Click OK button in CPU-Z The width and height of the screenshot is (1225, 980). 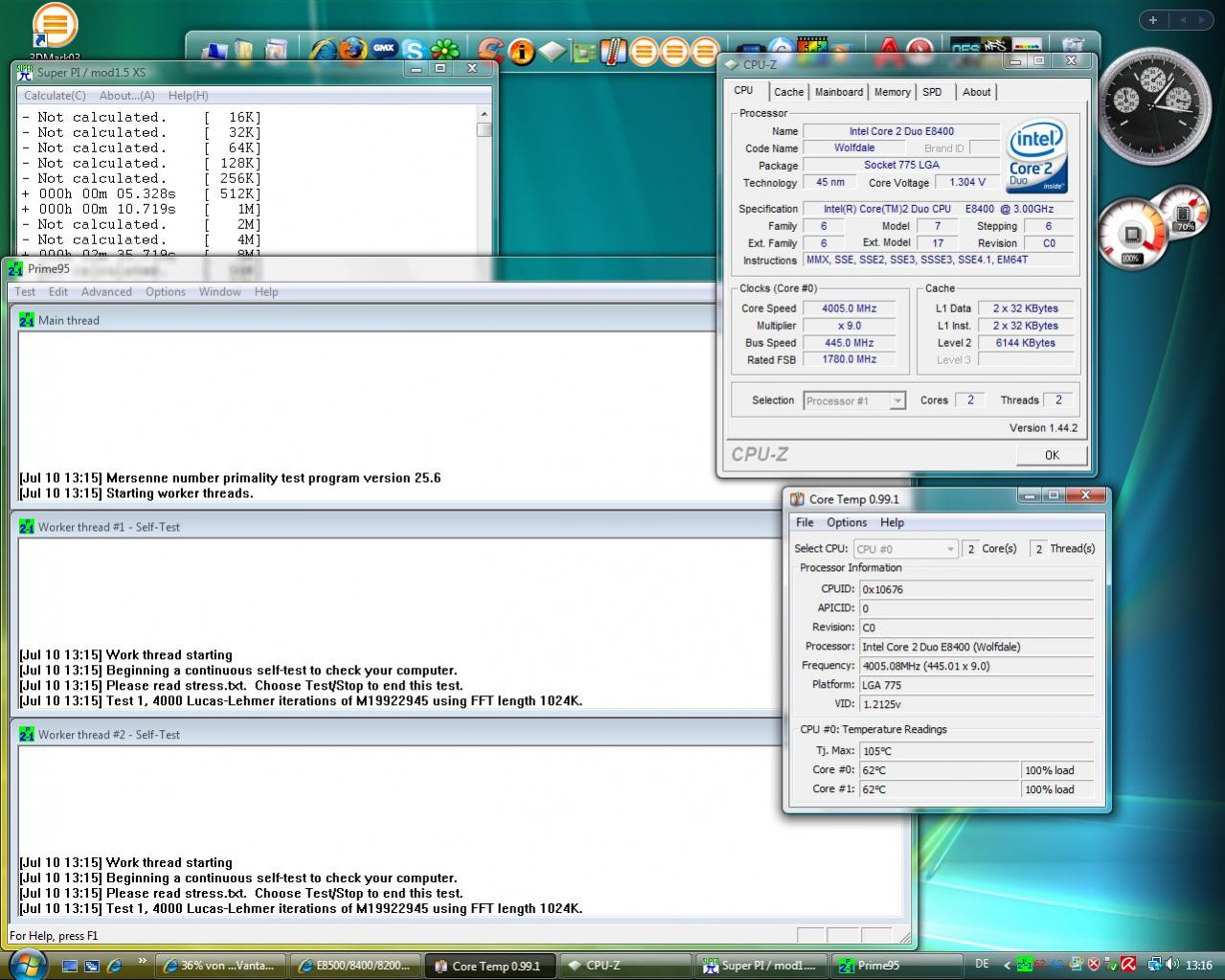click(1052, 455)
